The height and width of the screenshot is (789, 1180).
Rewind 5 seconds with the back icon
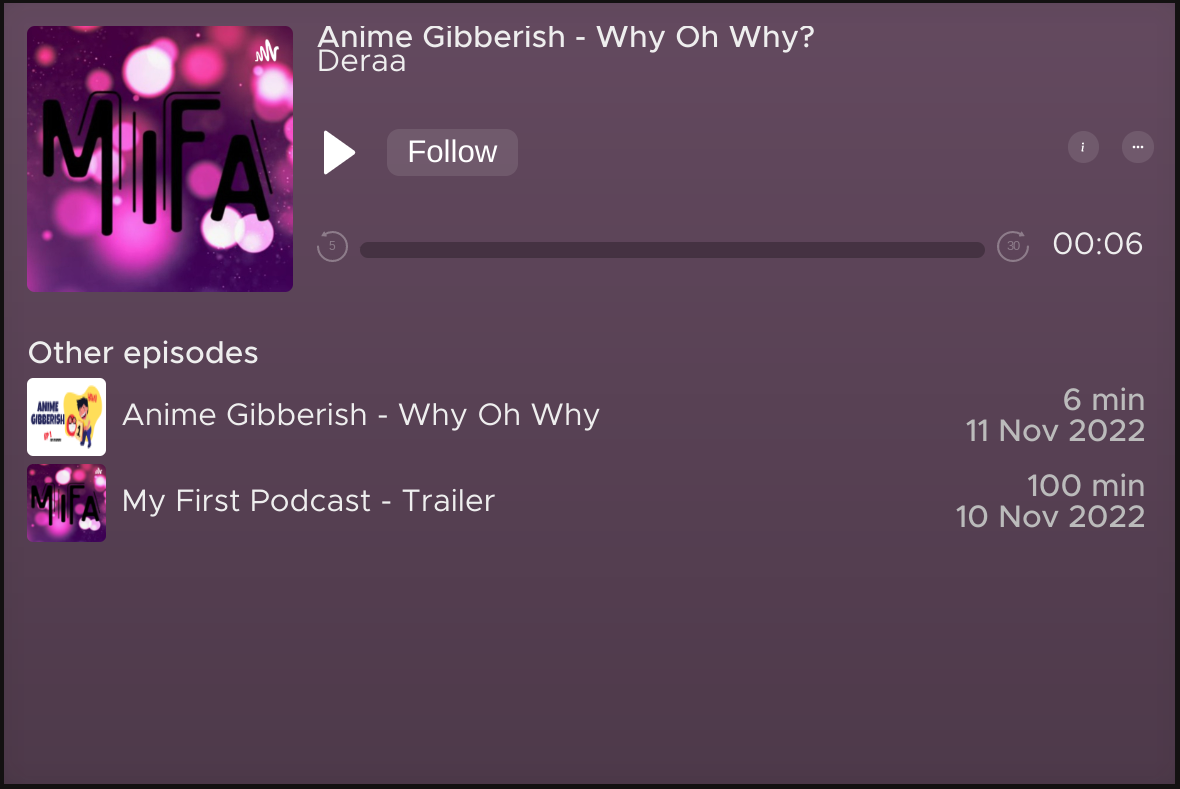coord(332,246)
